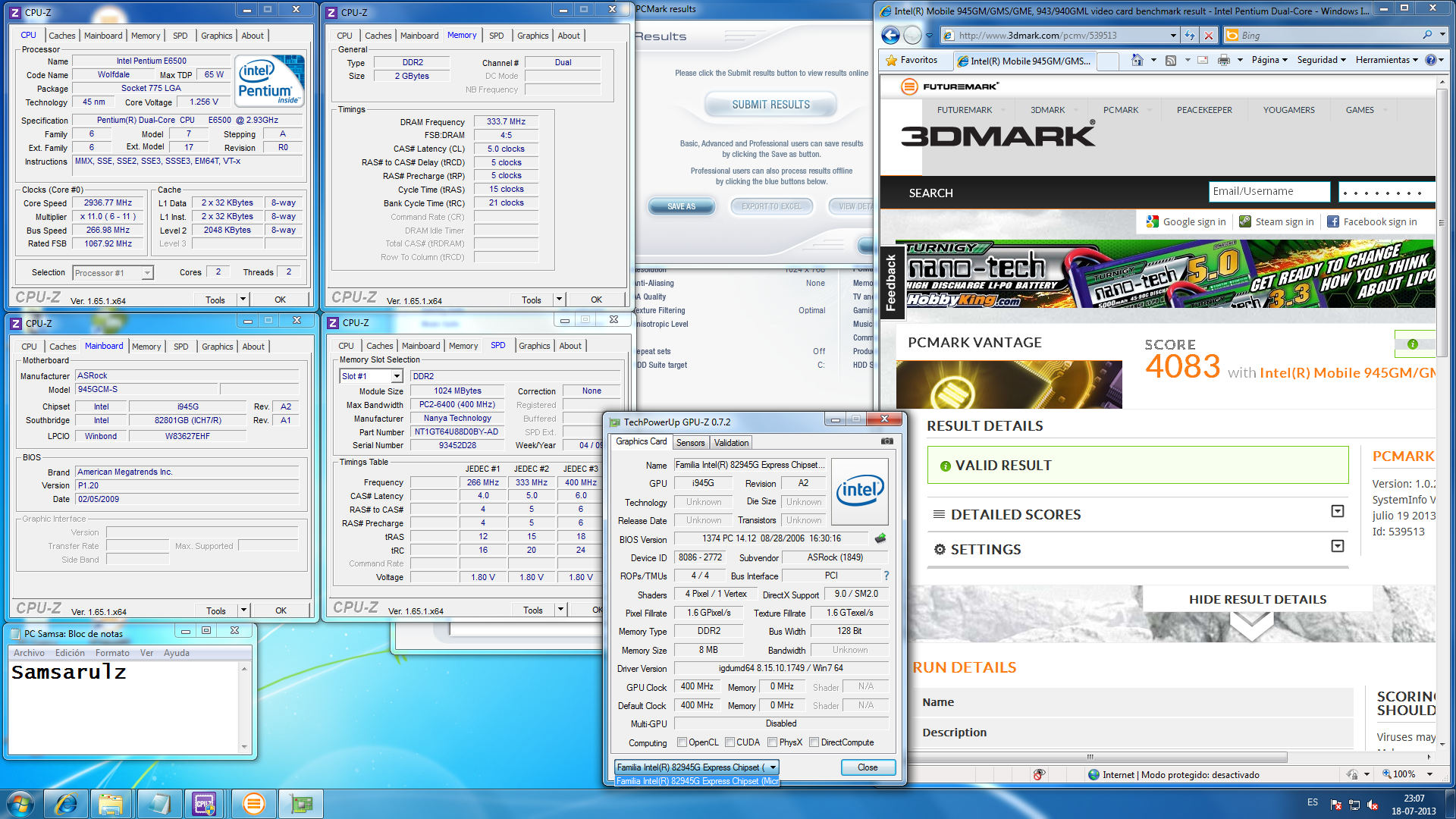Open PCMARK item in Futuremark nav
This screenshot has width=1456, height=819.
1120,110
